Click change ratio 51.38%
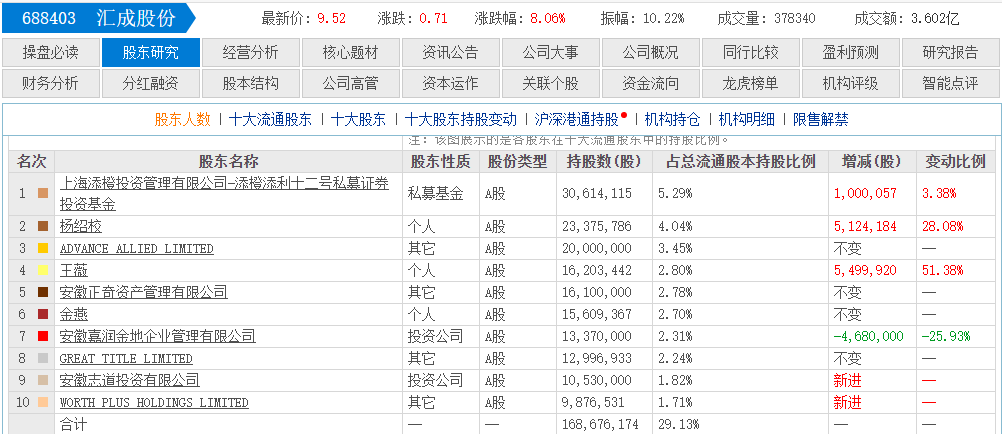 click(x=943, y=270)
